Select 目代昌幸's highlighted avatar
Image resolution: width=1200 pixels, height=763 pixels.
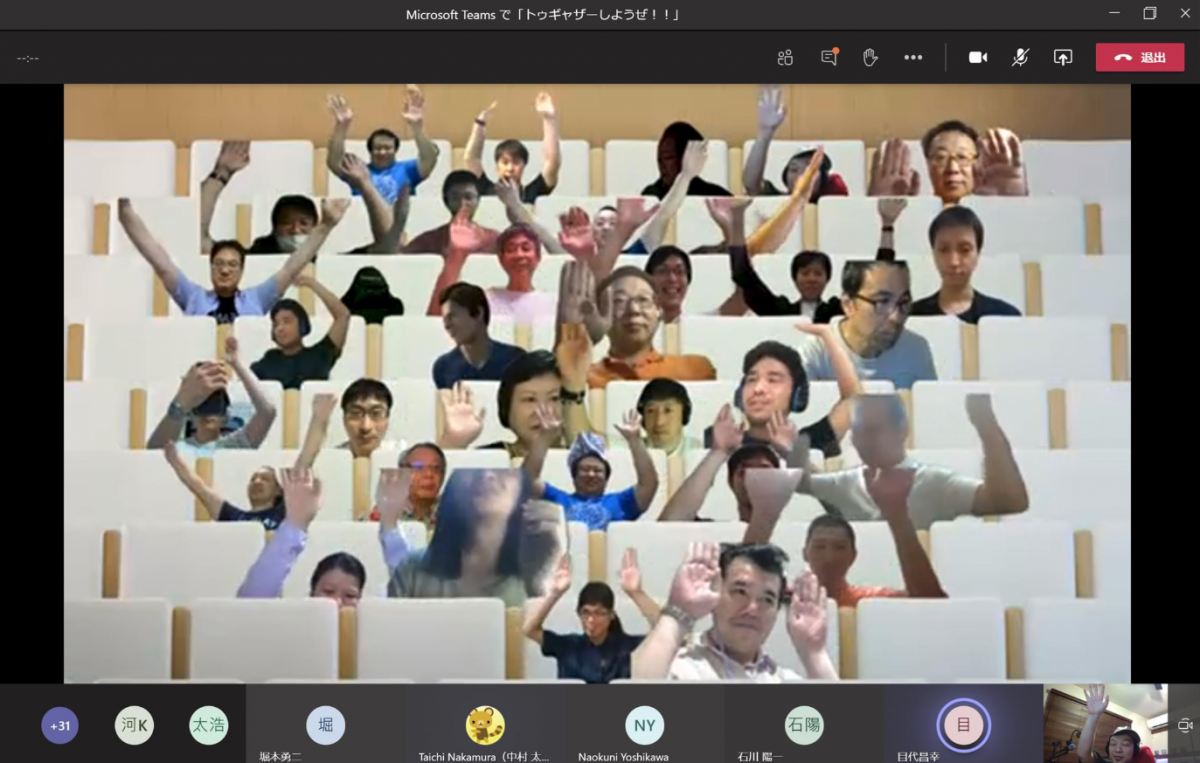(962, 724)
